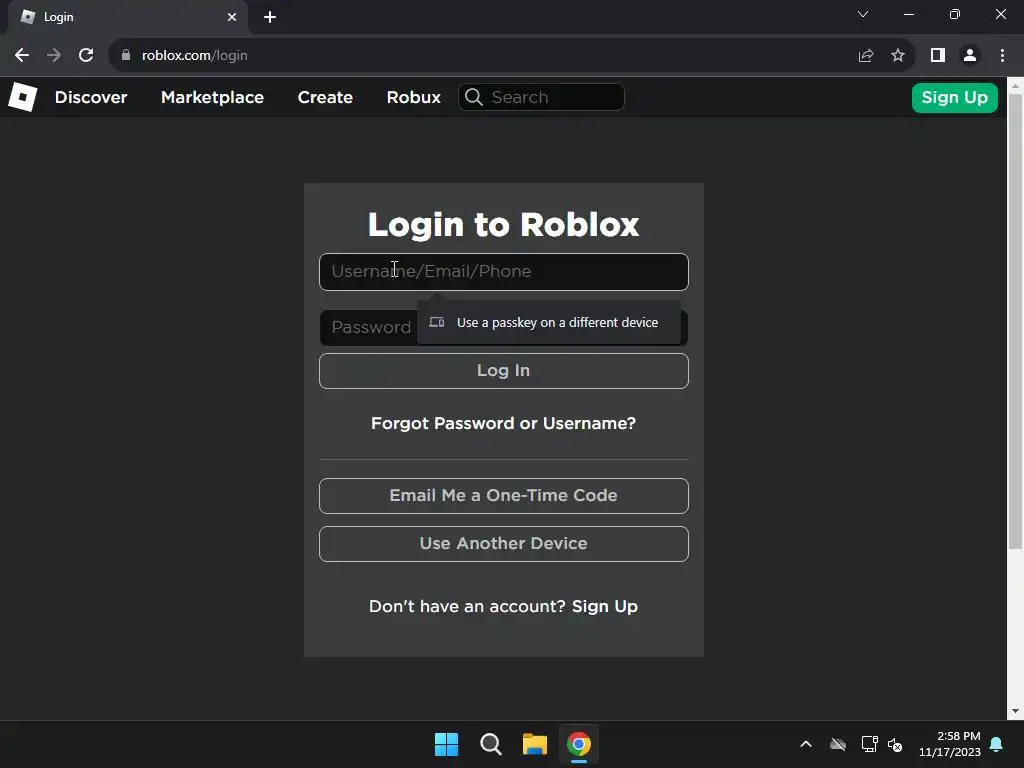
Task: Click the magnifier icon in Roblox search
Action: 474,97
